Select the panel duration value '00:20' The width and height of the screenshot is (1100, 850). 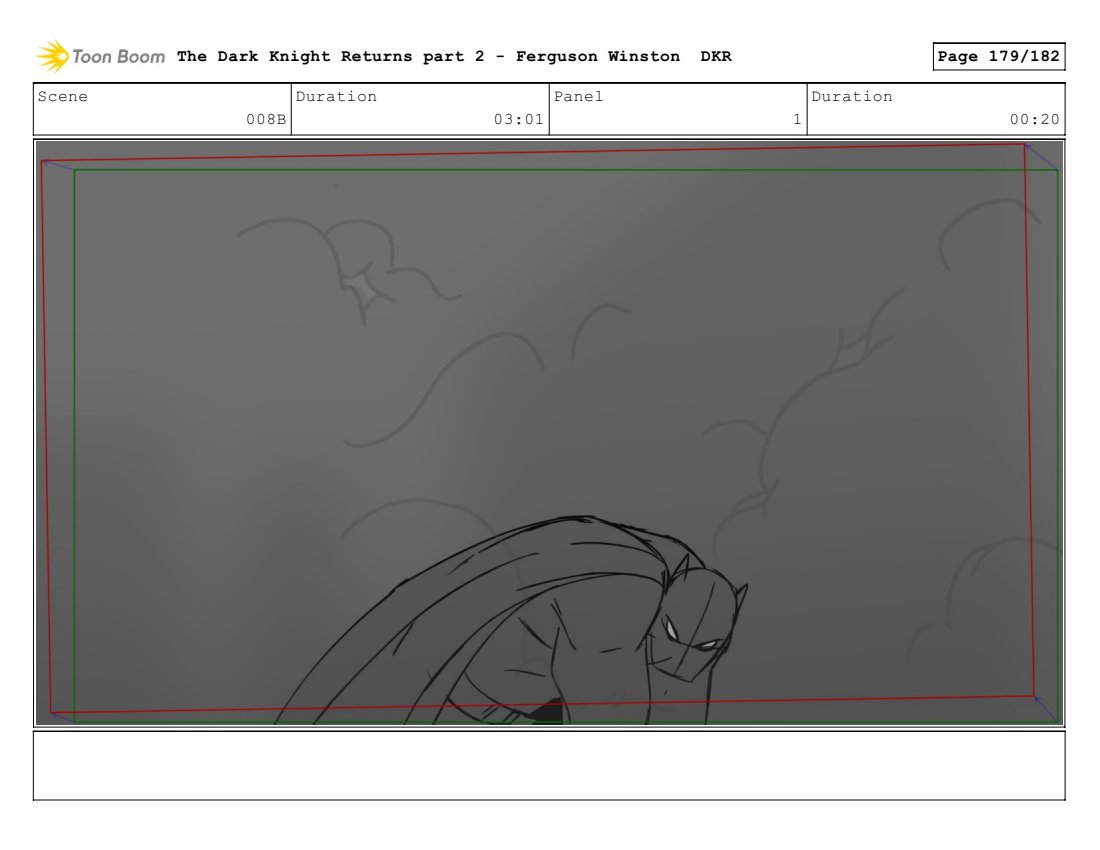coord(1034,119)
